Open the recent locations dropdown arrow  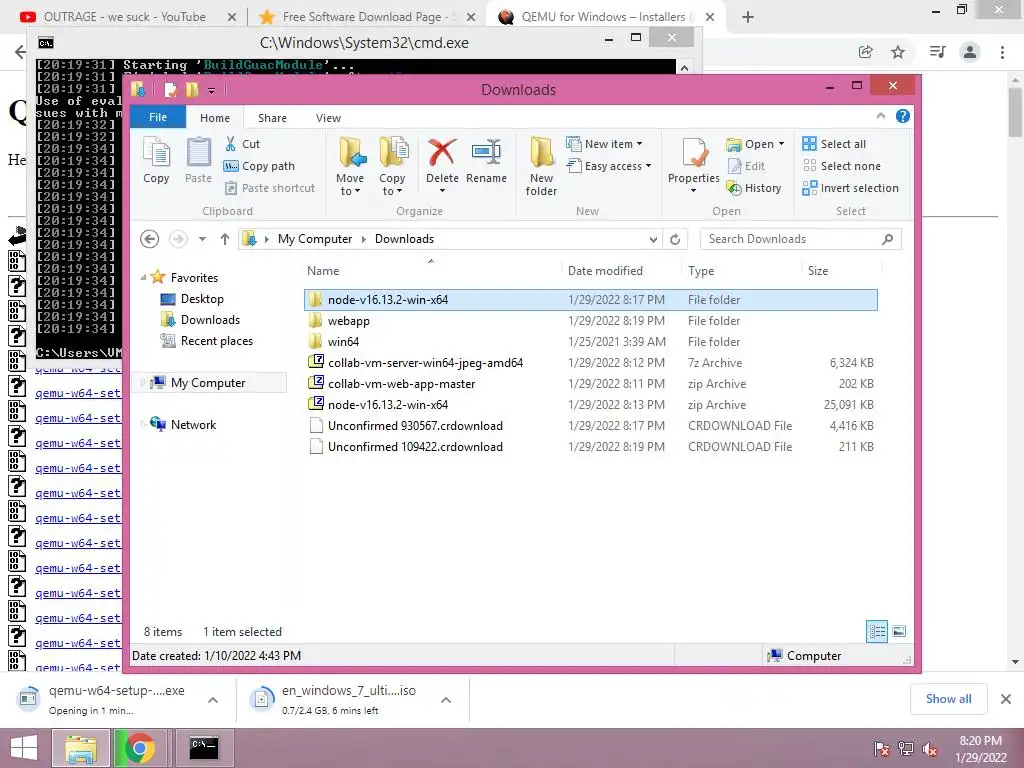[202, 239]
